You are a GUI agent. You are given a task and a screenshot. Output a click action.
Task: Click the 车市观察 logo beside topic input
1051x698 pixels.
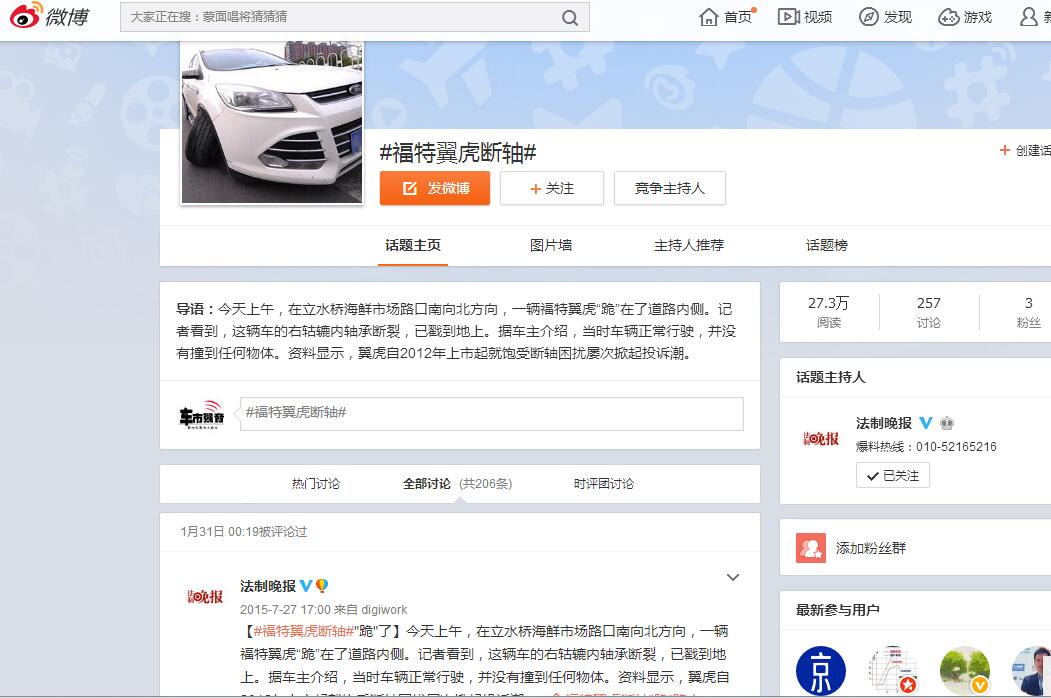coord(200,413)
